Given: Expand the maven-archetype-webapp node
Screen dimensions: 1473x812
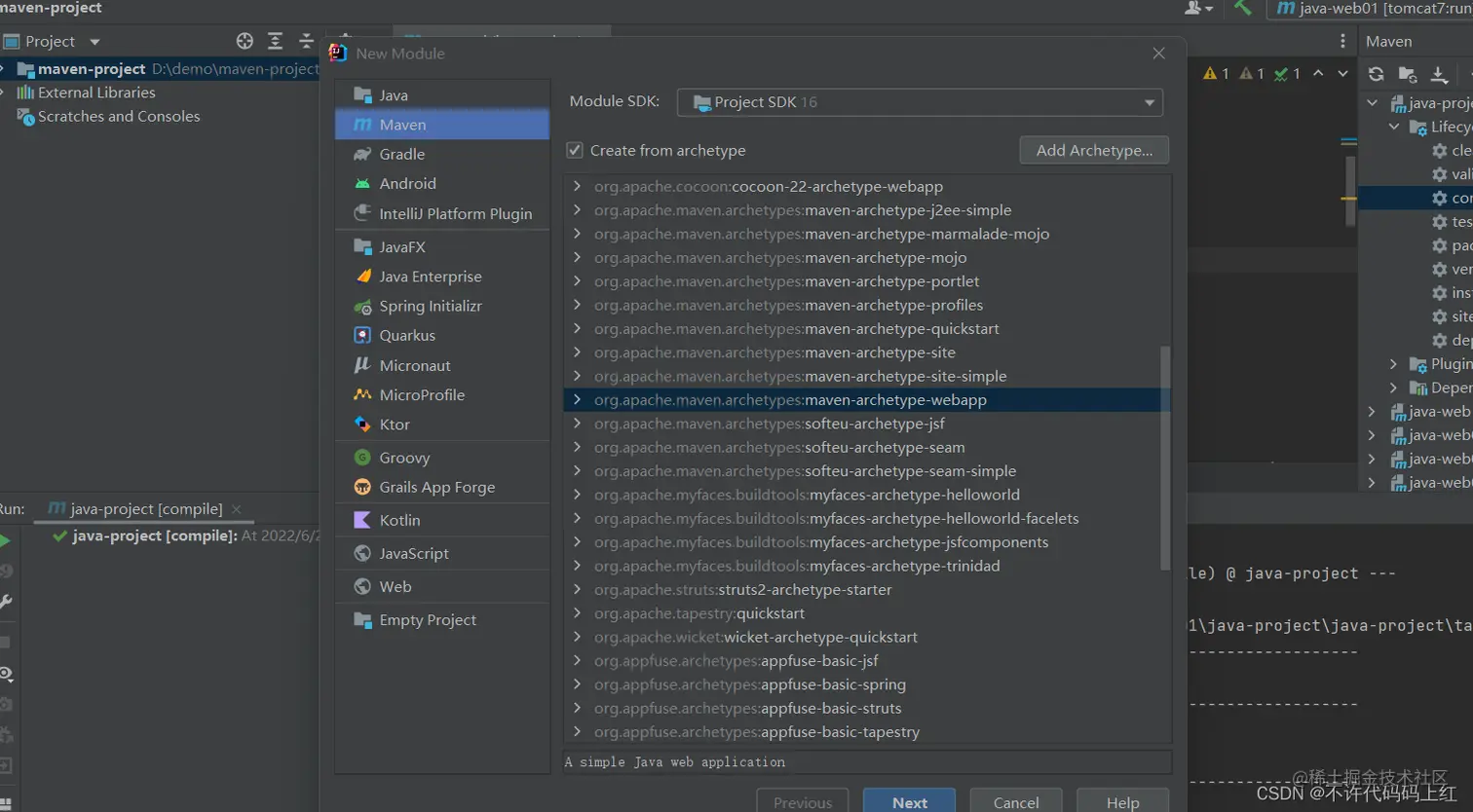Looking at the screenshot, I should (577, 399).
